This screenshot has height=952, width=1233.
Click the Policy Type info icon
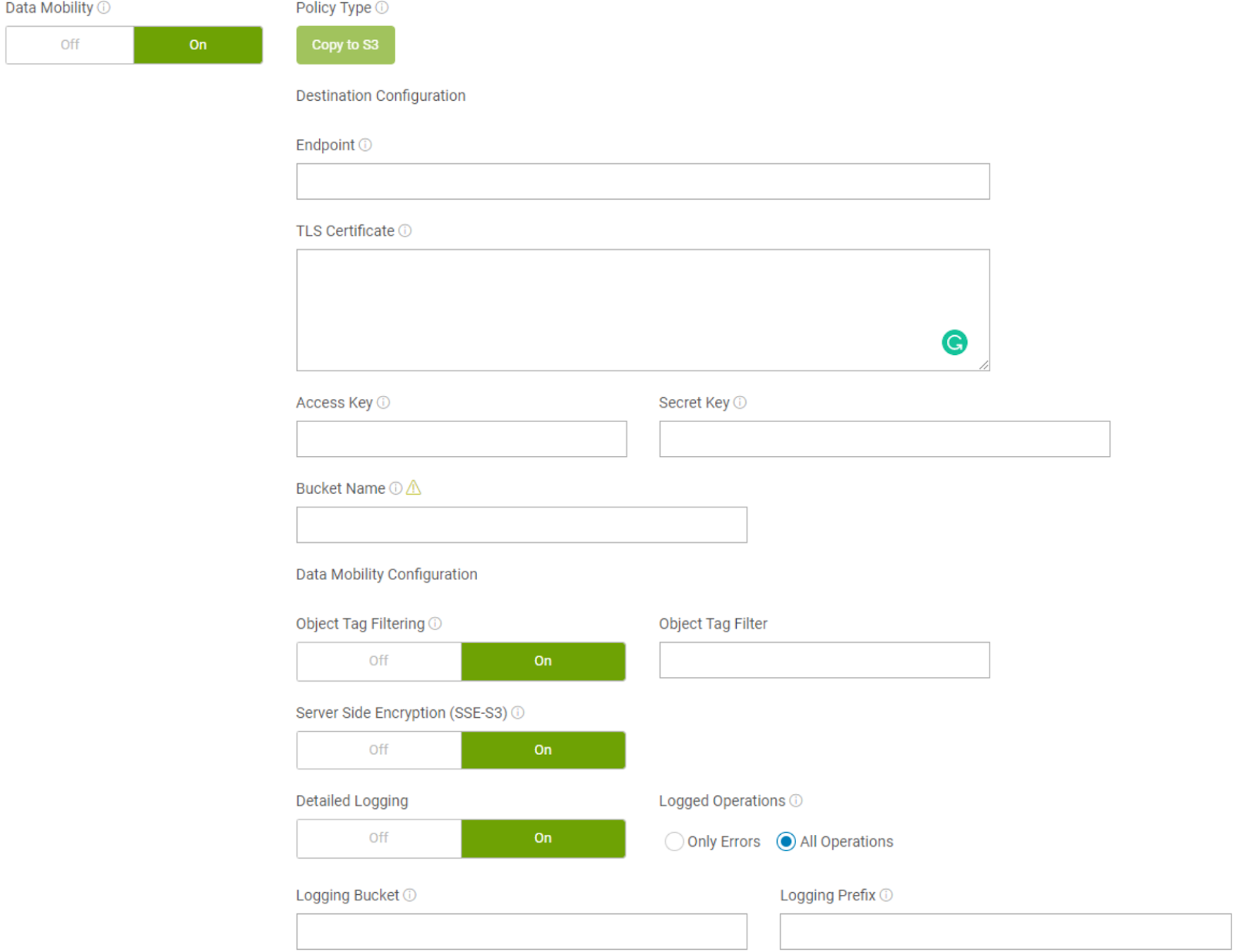click(381, 8)
